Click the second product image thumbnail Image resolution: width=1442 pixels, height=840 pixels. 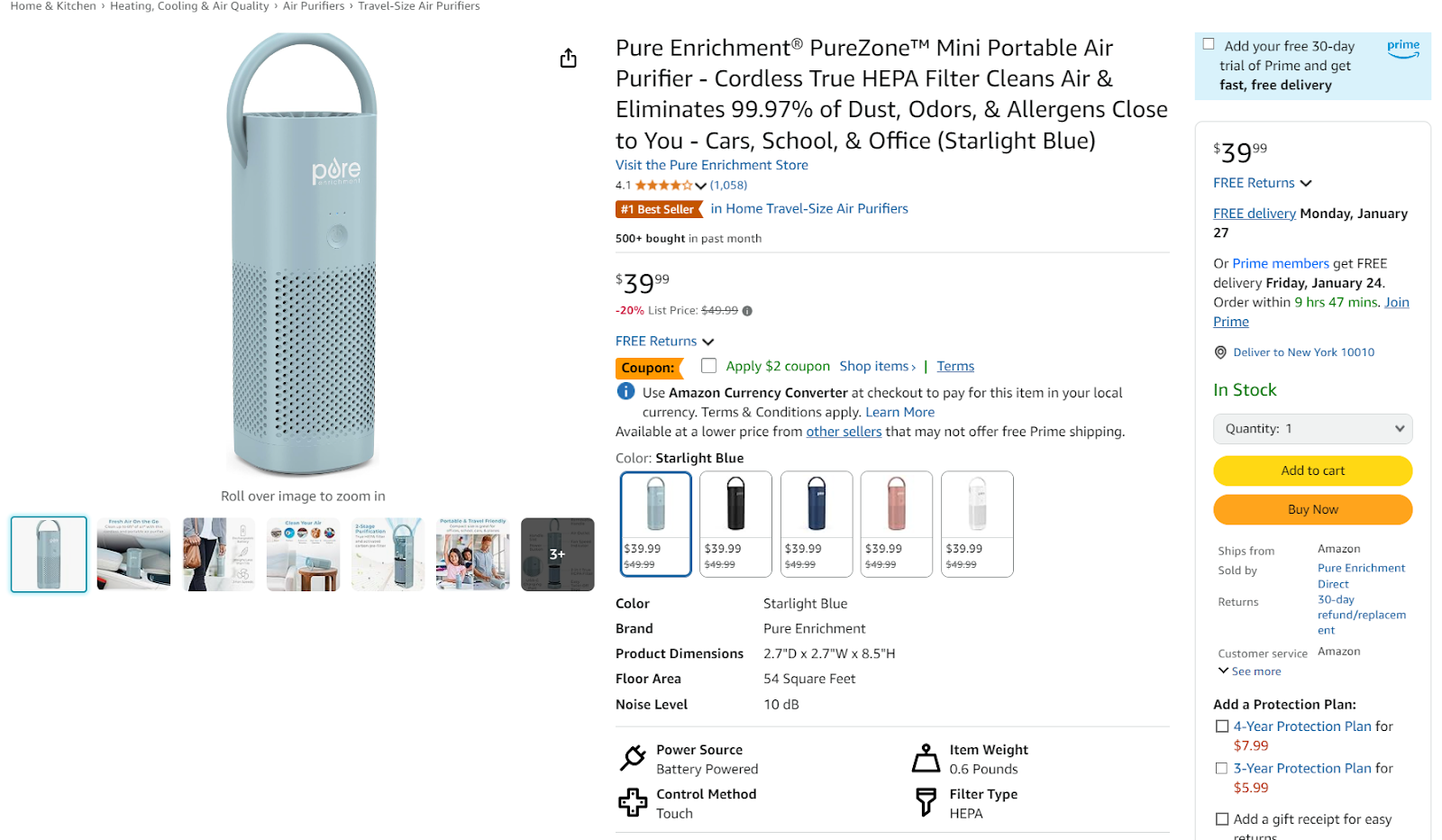(132, 553)
